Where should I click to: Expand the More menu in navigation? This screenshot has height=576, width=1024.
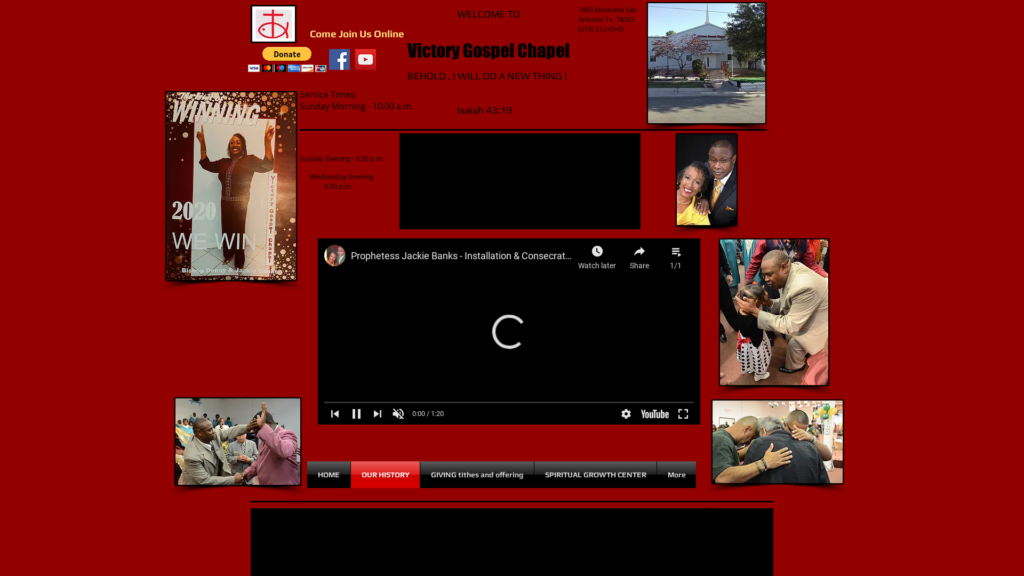[x=676, y=475]
